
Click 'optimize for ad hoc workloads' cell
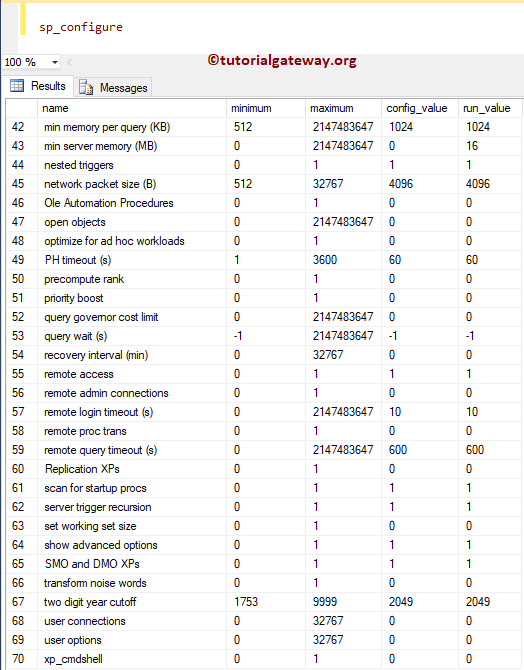[x=132, y=241]
